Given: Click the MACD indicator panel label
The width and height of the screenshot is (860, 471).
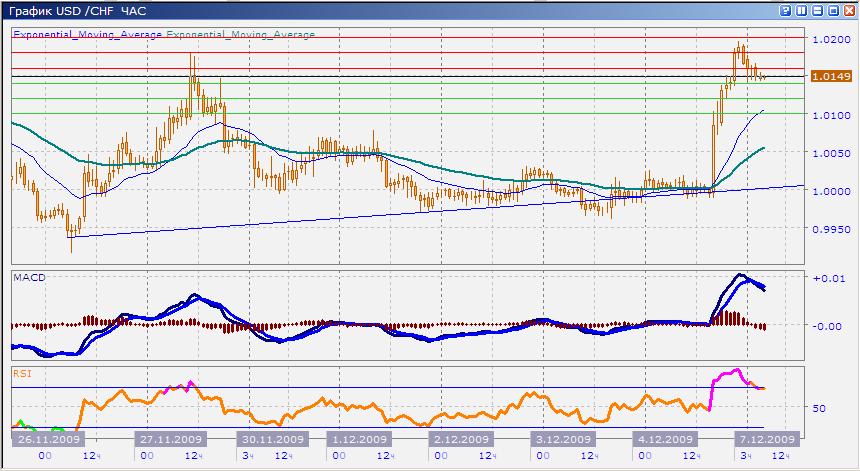Looking at the screenshot, I should 30,277.
